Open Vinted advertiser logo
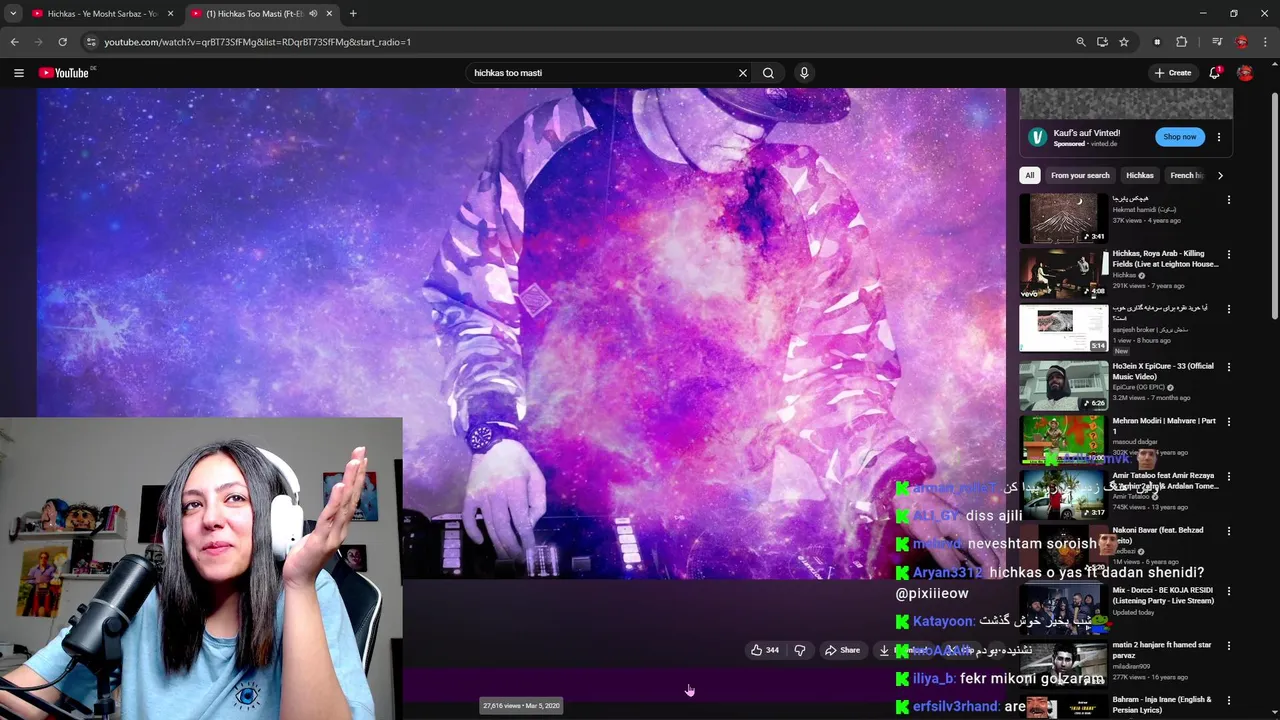The height and width of the screenshot is (720, 1280). point(1037,137)
